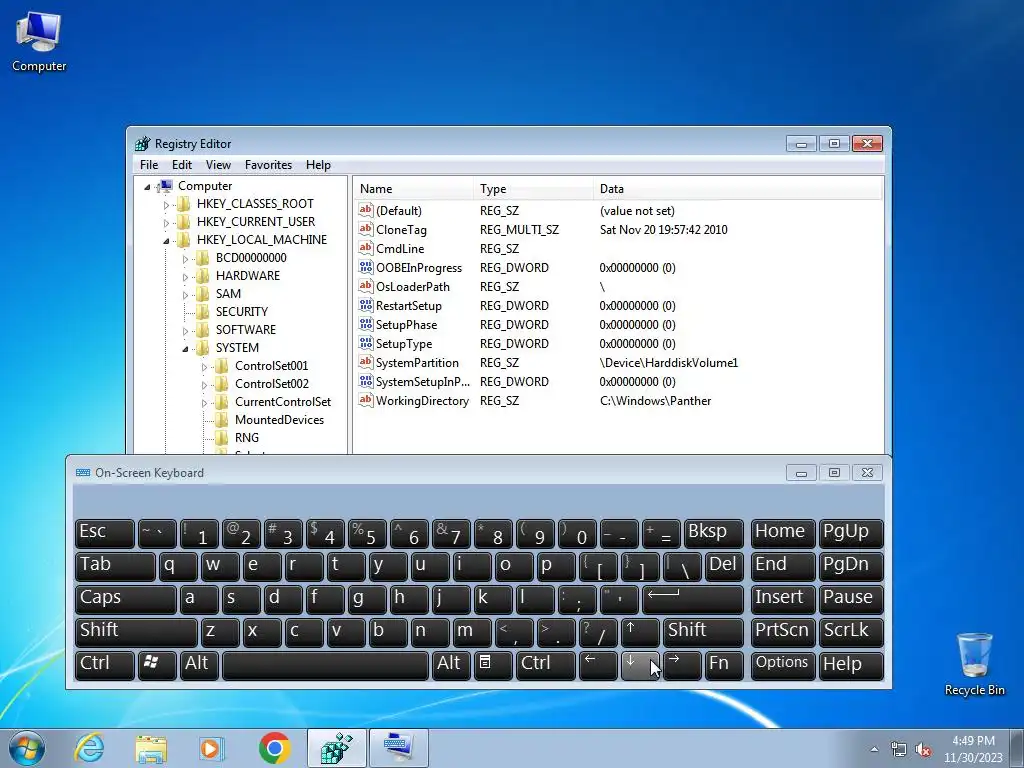1024x768 pixels.
Task: Toggle Caps lock on the keyboard
Action: pos(125,599)
